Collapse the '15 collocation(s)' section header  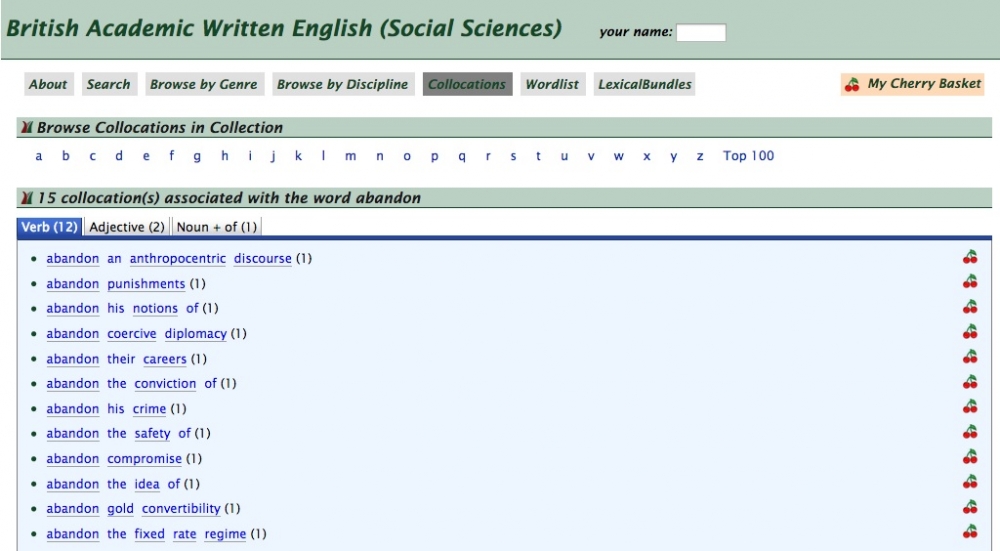27,198
